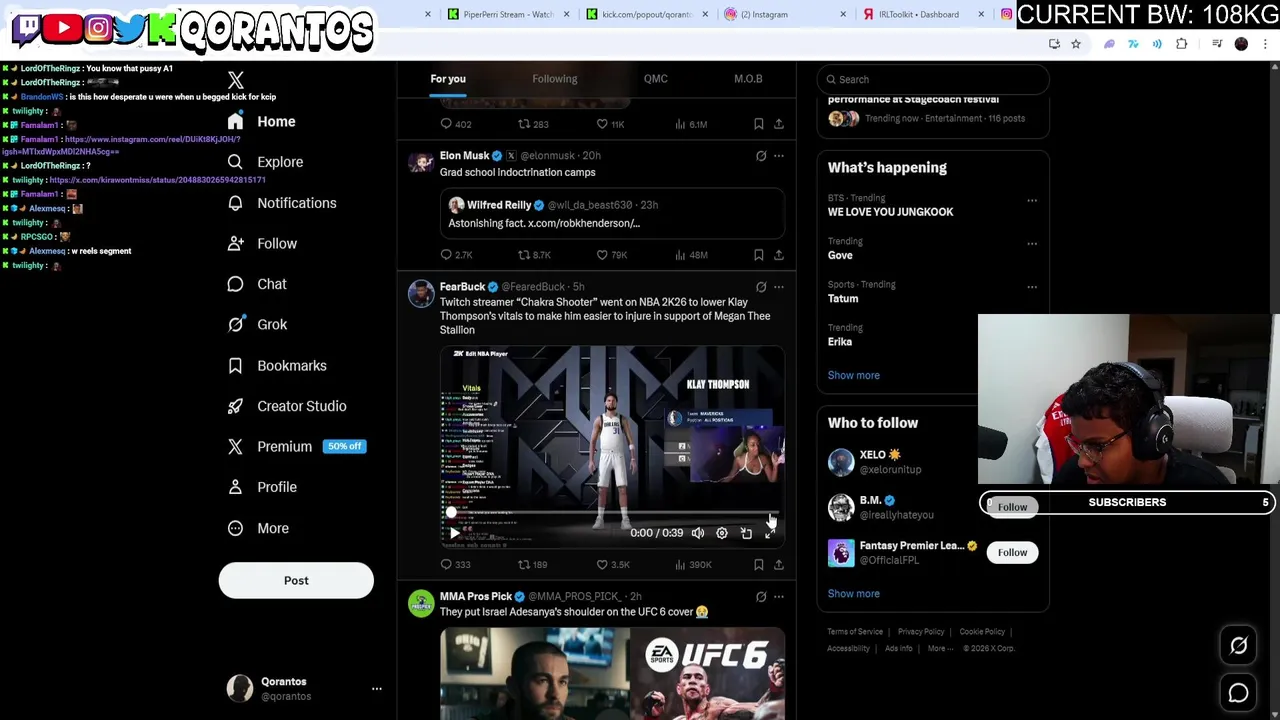The width and height of the screenshot is (1280, 720).
Task: Open Grok action on Elon Musk post
Action: pos(761,156)
